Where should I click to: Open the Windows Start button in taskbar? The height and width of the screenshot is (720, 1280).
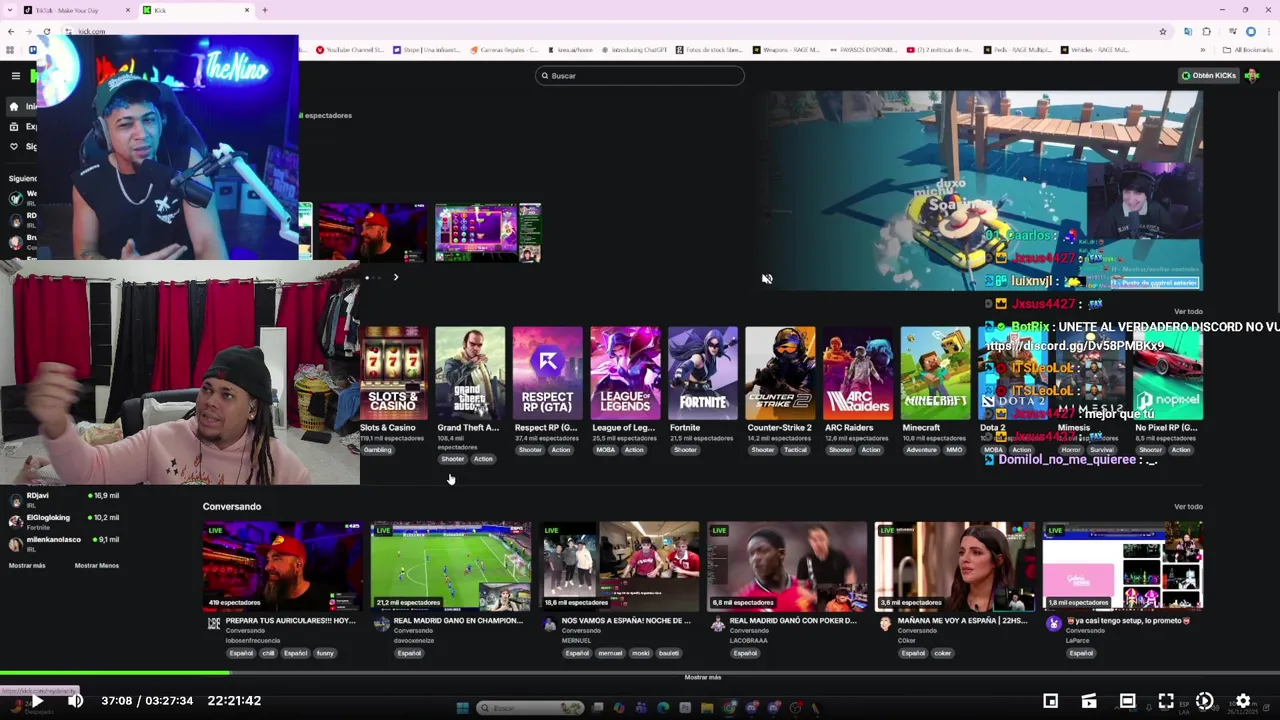[462, 708]
